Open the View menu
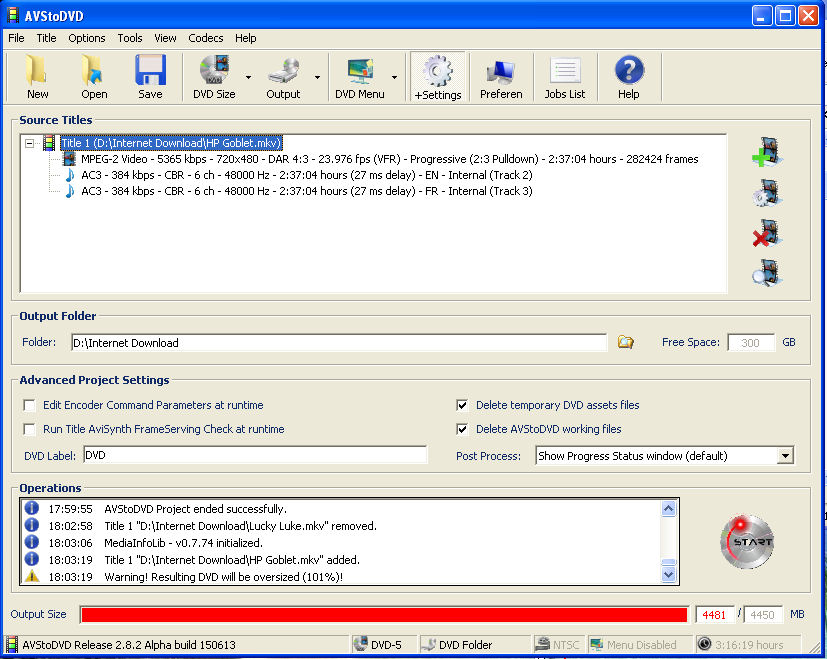This screenshot has width=827, height=659. 165,38
